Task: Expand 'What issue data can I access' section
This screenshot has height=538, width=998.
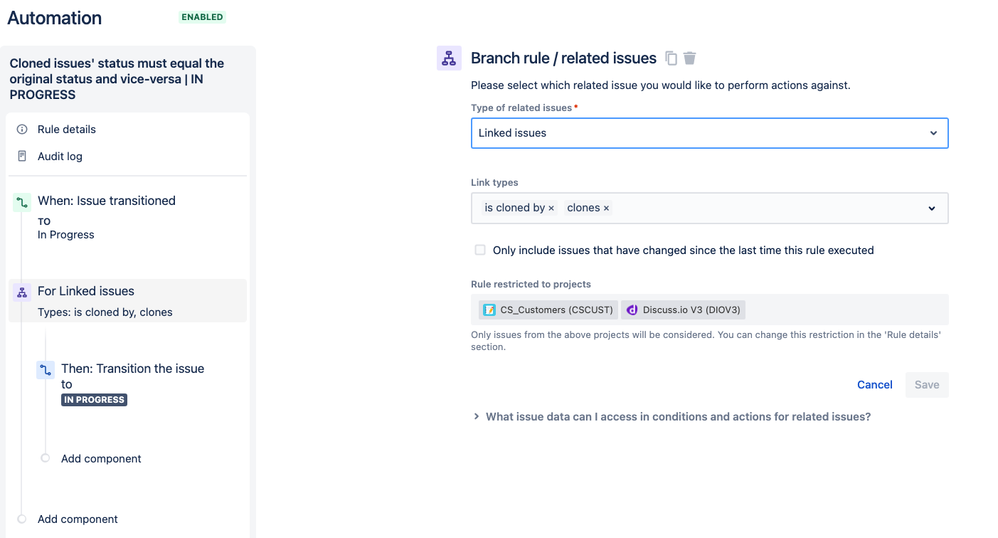Action: (x=476, y=417)
